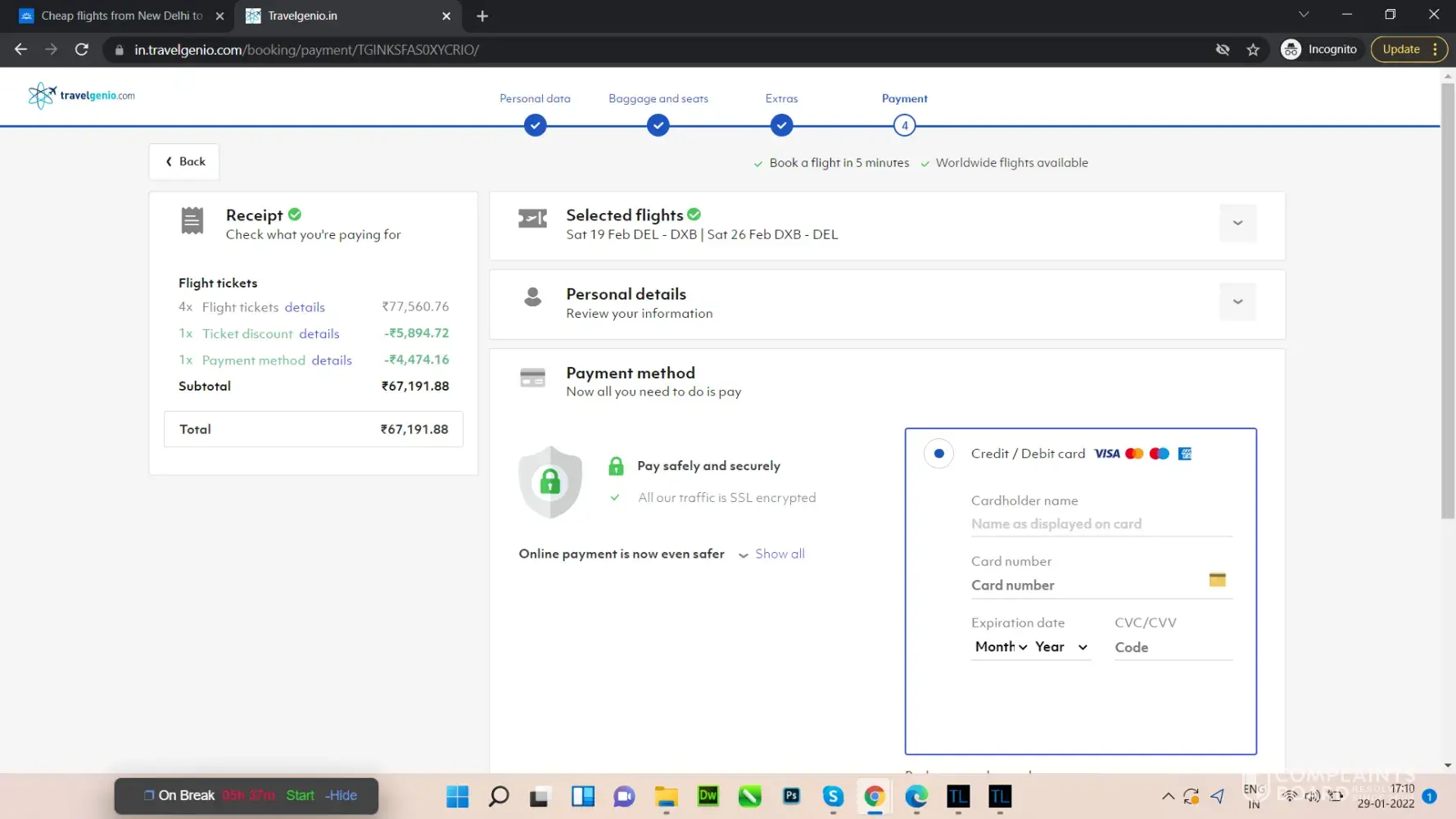This screenshot has height=819, width=1456.
Task: Click the travelgenio.com logo
Action: pyautogui.click(x=82, y=96)
